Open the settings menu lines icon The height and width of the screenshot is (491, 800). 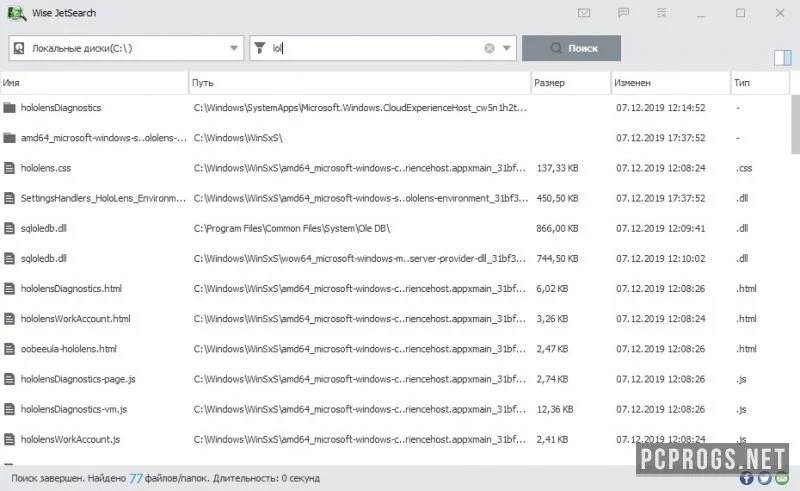662,13
